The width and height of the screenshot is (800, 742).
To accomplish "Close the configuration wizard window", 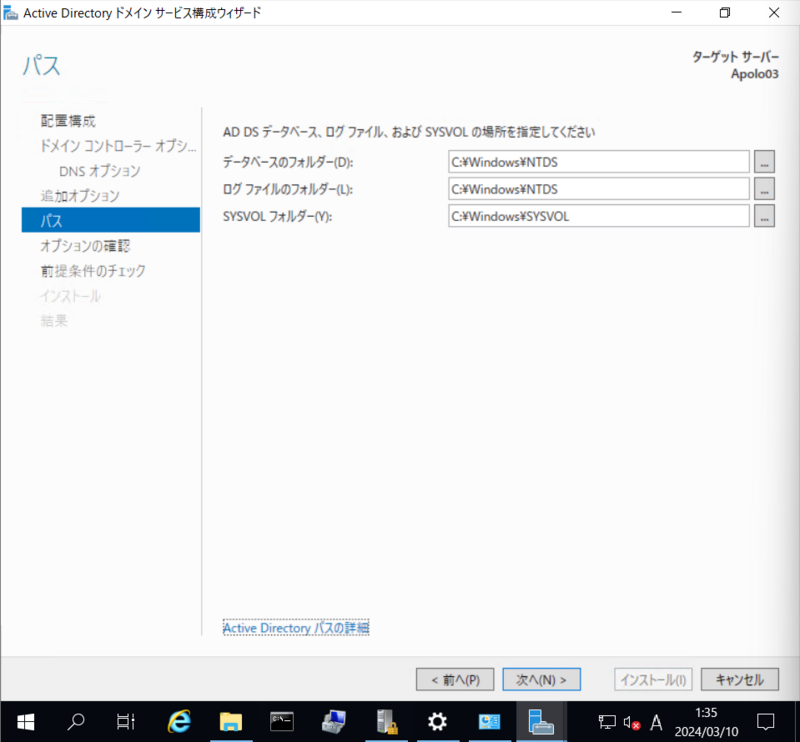I will (x=773, y=13).
